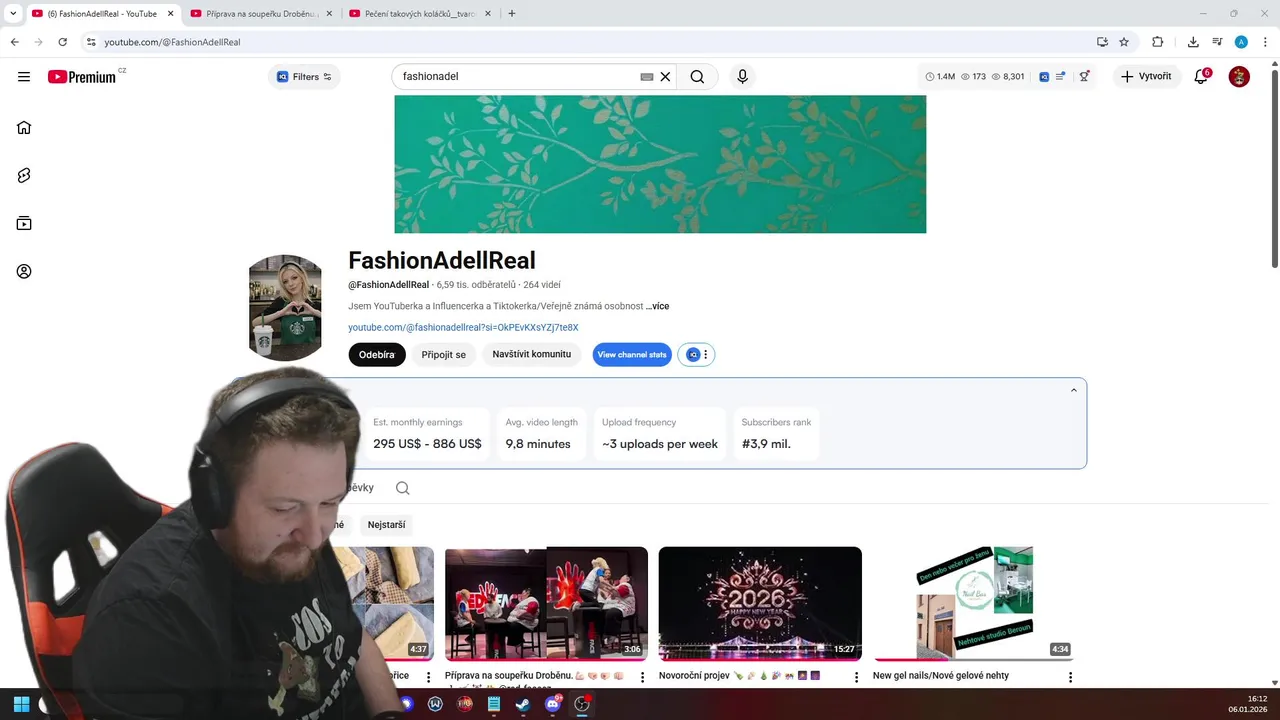Open the channel youtube.com link
Screen dimensions: 1280x720
point(463,327)
